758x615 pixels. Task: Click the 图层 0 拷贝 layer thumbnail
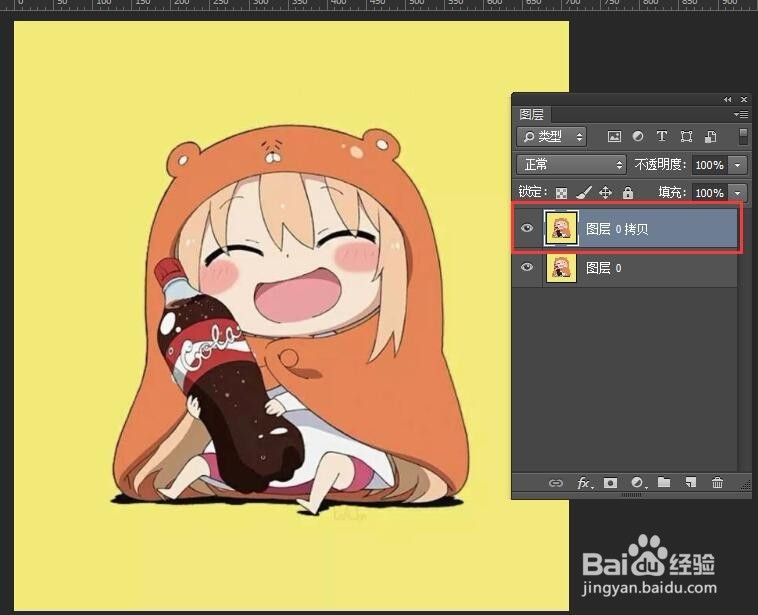[x=561, y=228]
